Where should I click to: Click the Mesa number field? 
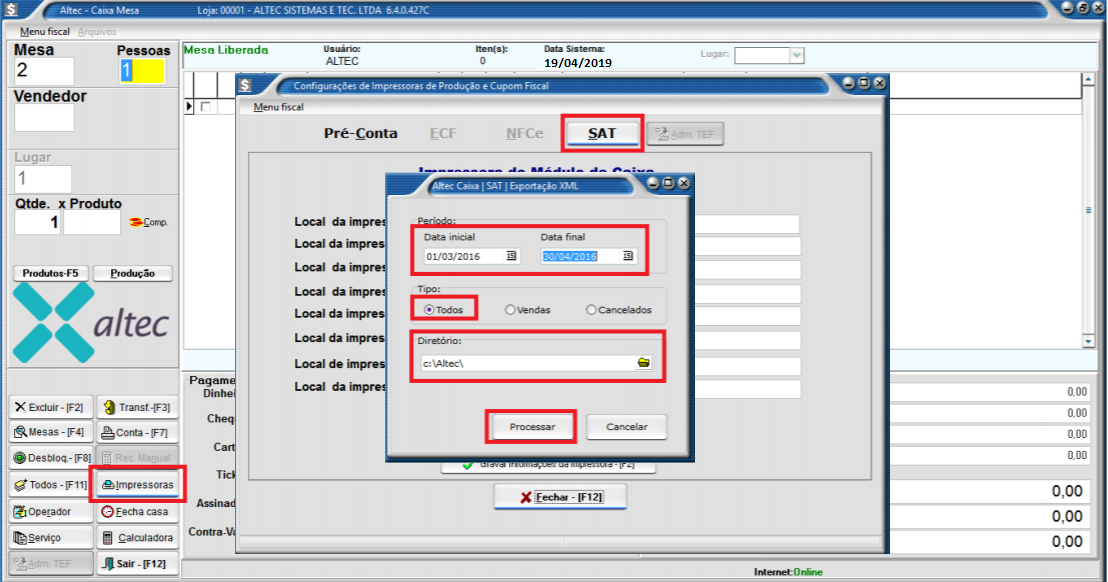tap(44, 71)
